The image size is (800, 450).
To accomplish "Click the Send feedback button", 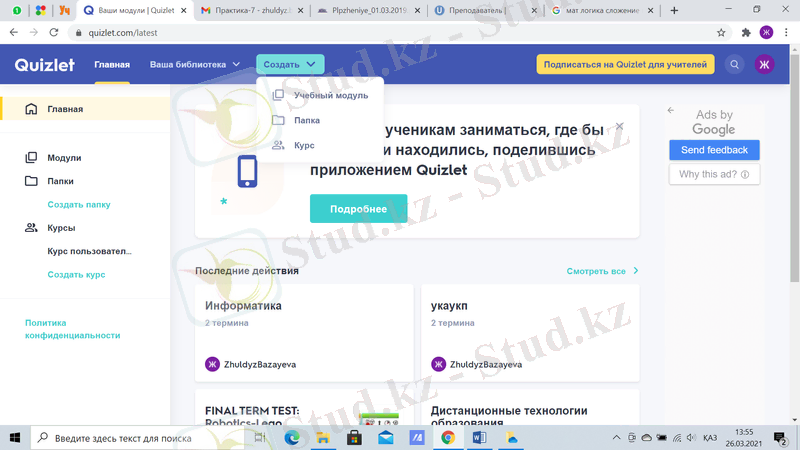I will tap(714, 150).
